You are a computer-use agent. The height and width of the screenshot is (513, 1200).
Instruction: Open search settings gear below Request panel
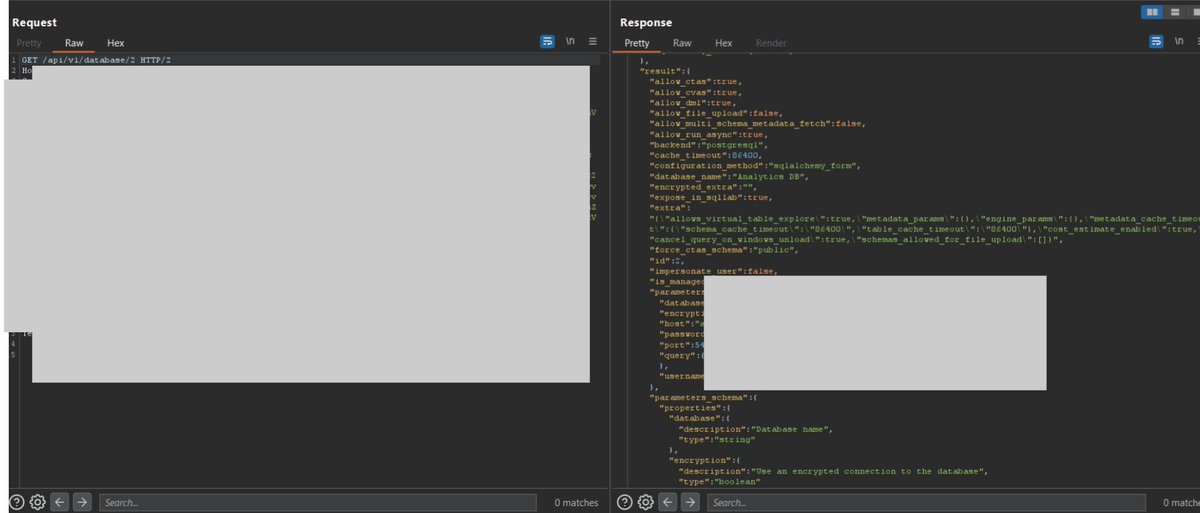[x=38, y=502]
